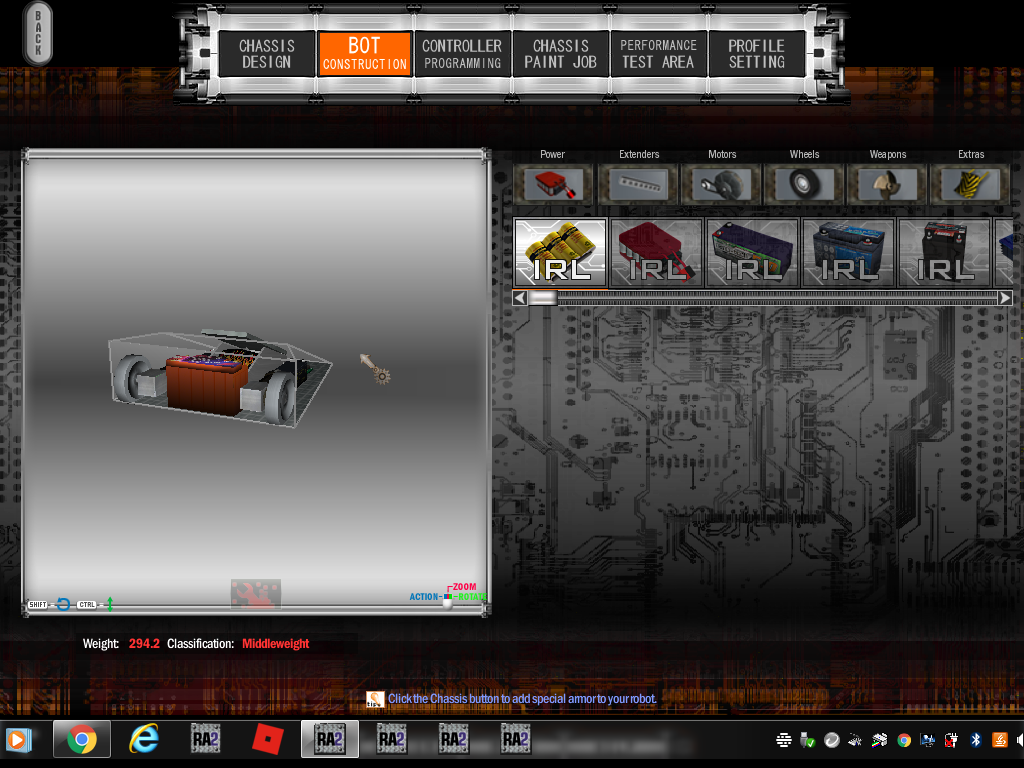Screen dimensions: 1024x768
Task: Select the Weapons category icon
Action: click(888, 184)
